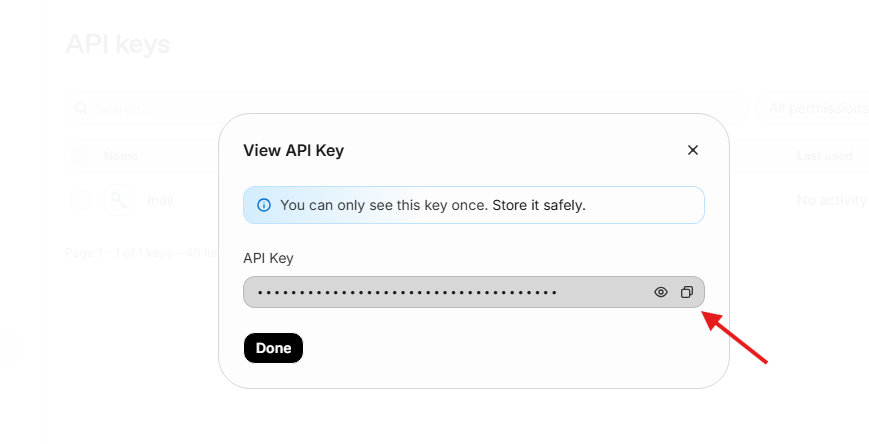
Task: Check the box for the mail key row
Action: 81,200
